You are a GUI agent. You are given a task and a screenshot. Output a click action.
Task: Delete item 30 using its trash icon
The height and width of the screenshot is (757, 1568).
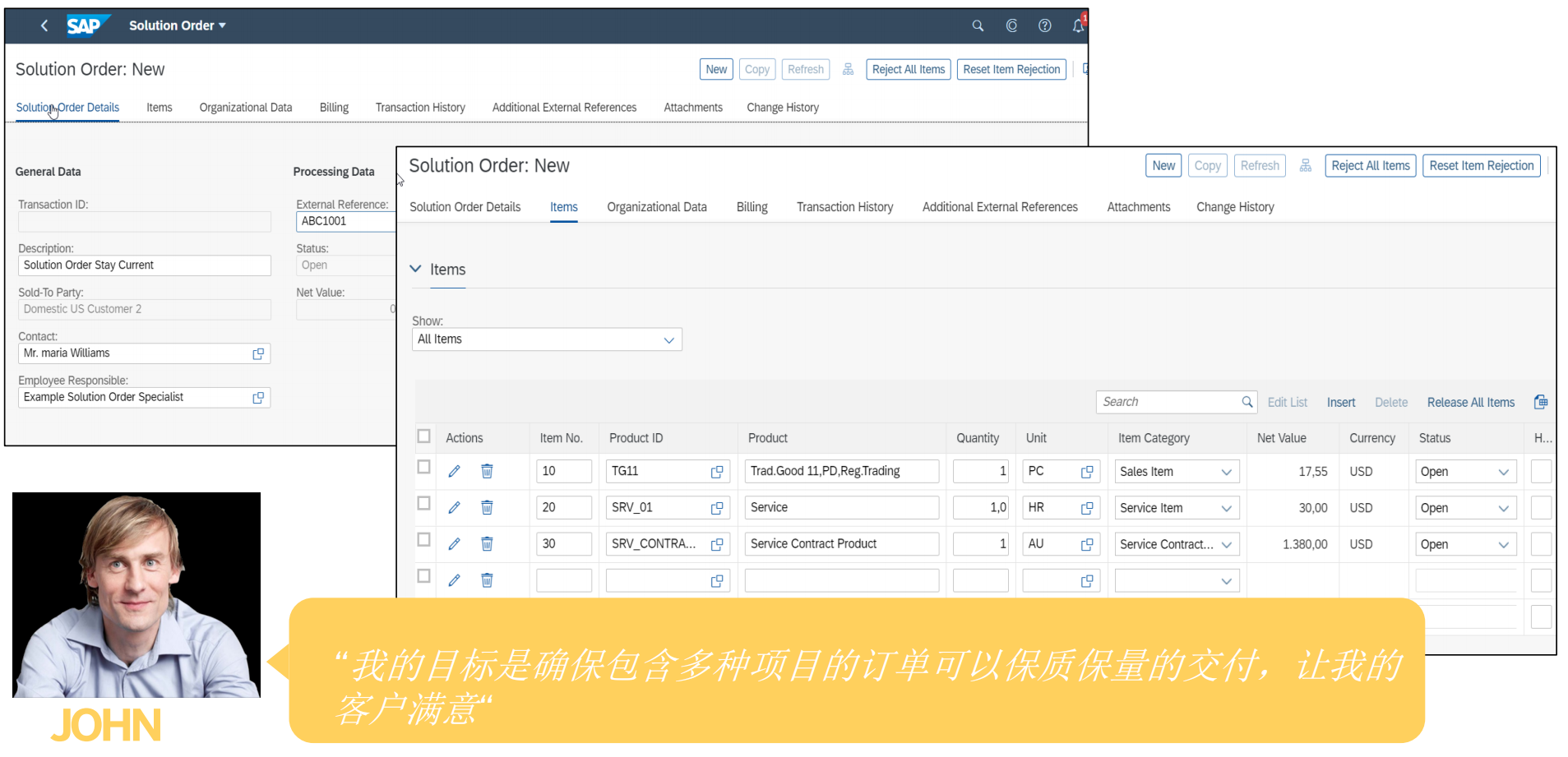click(x=487, y=543)
